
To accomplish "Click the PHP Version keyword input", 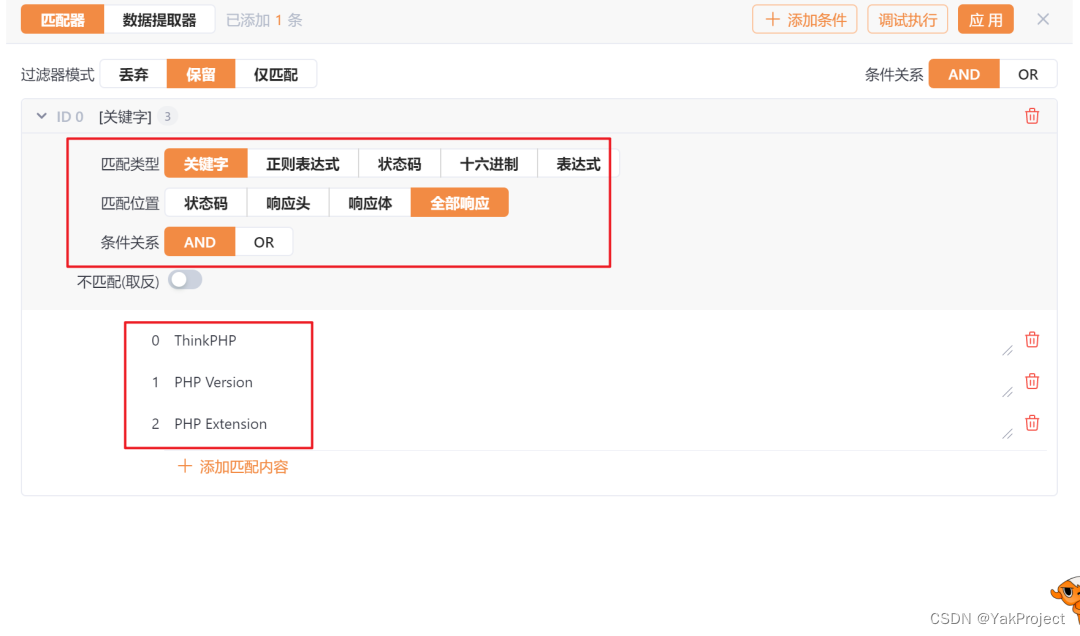I will (x=589, y=382).
